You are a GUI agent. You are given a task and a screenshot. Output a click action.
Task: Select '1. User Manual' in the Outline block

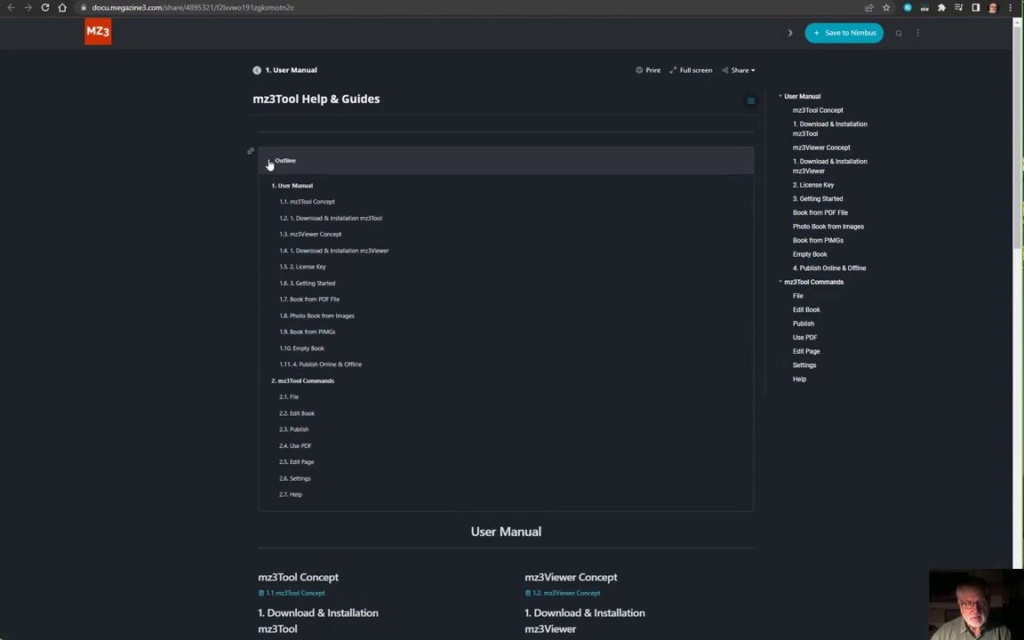coord(292,185)
